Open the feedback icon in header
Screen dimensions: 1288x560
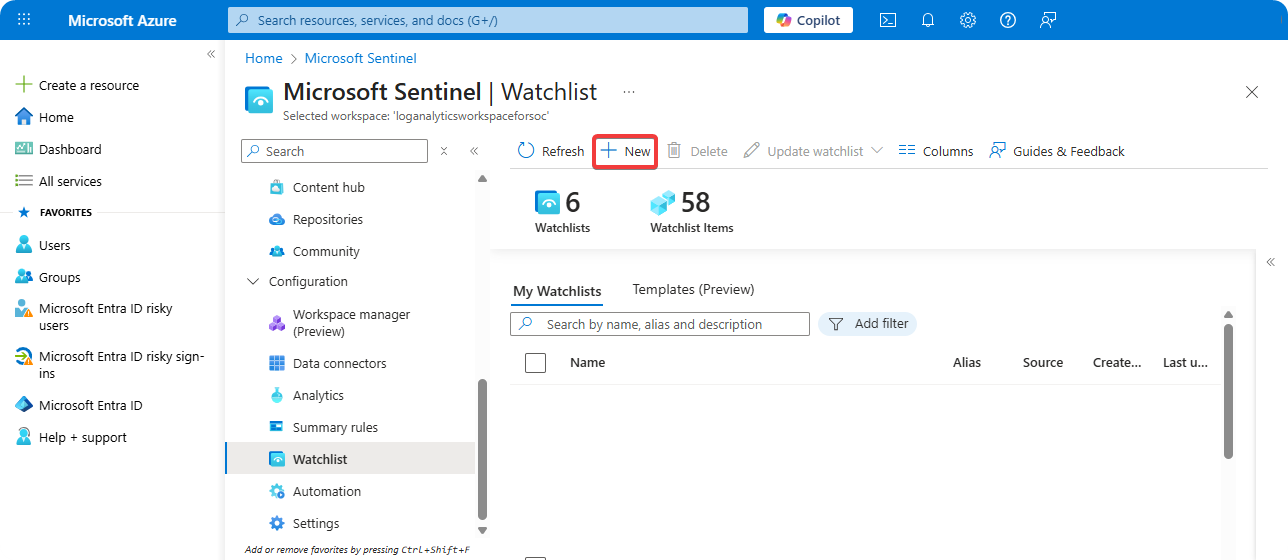click(x=1048, y=20)
